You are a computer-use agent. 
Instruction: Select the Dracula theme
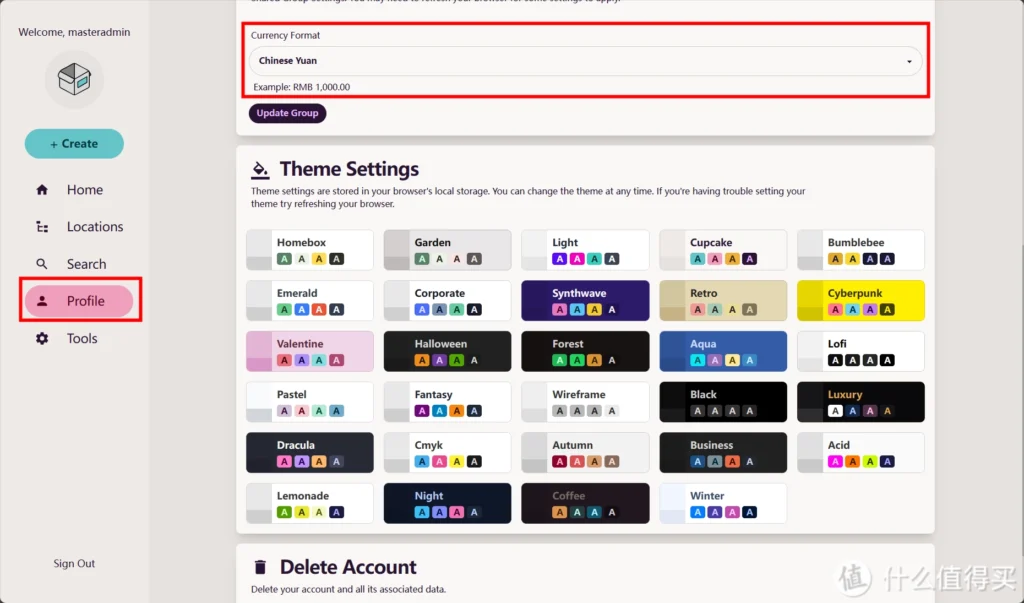pos(310,453)
